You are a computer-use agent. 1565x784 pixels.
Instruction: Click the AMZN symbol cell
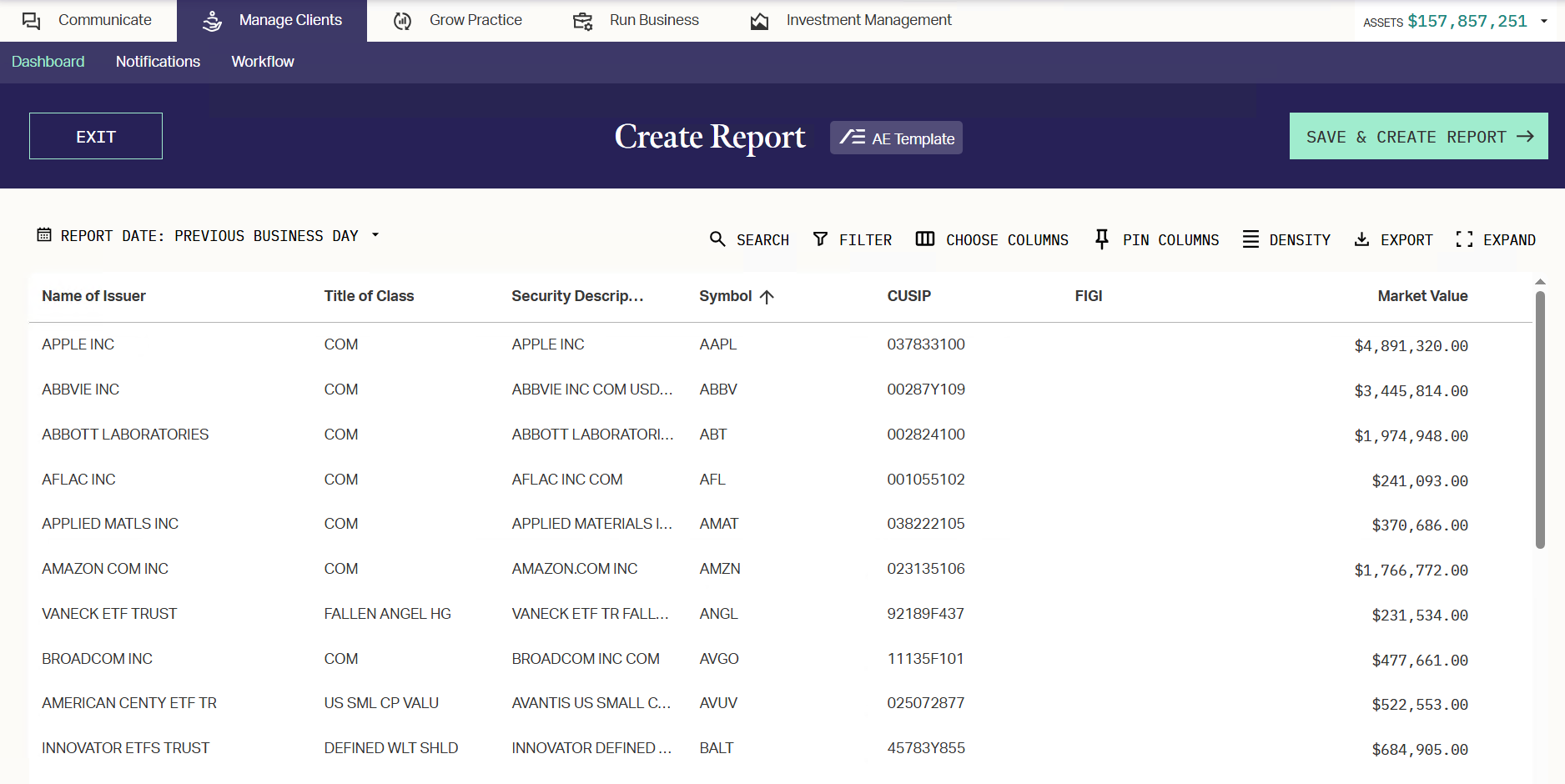tap(720, 569)
